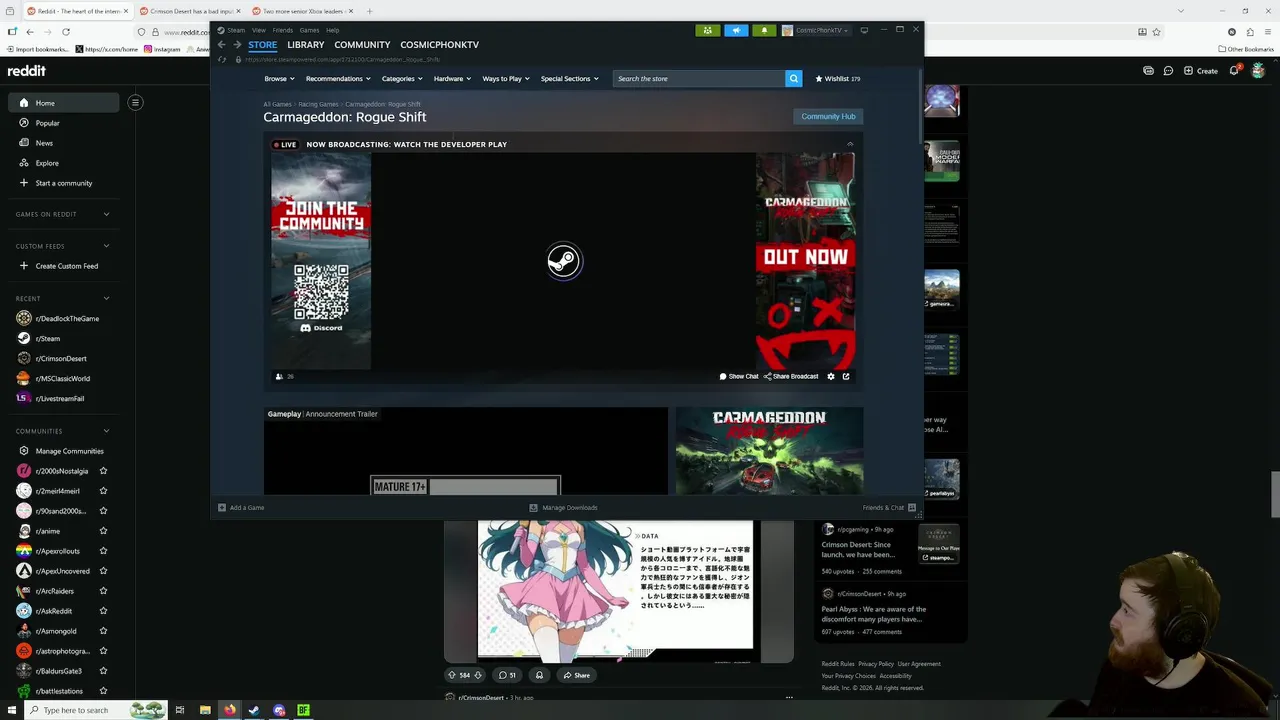
Task: Open the Recommendations dropdown
Action: (338, 78)
